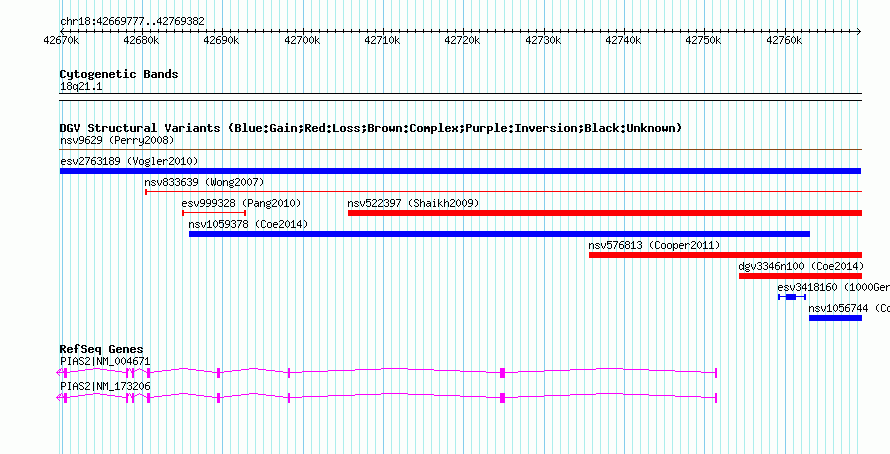Select the 18q21.1 cytogenetic band label
The width and height of the screenshot is (890, 454).
81,87
